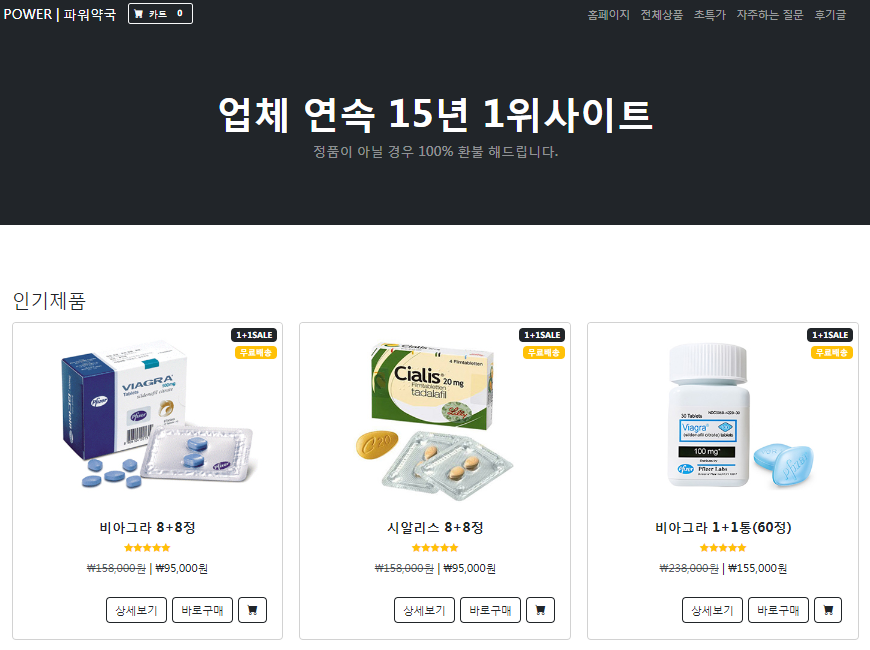Open 자주하는 질문 FAQ link
The width and height of the screenshot is (870, 650).
point(770,15)
